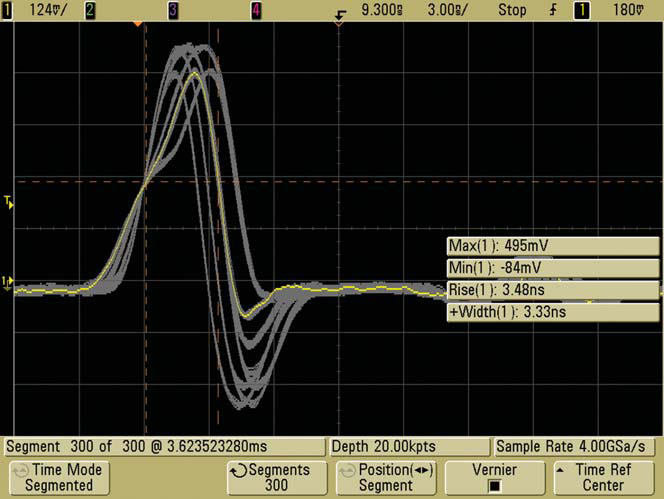664x499 pixels.
Task: Expand the Time Ref Center selector
Action: coord(602,477)
